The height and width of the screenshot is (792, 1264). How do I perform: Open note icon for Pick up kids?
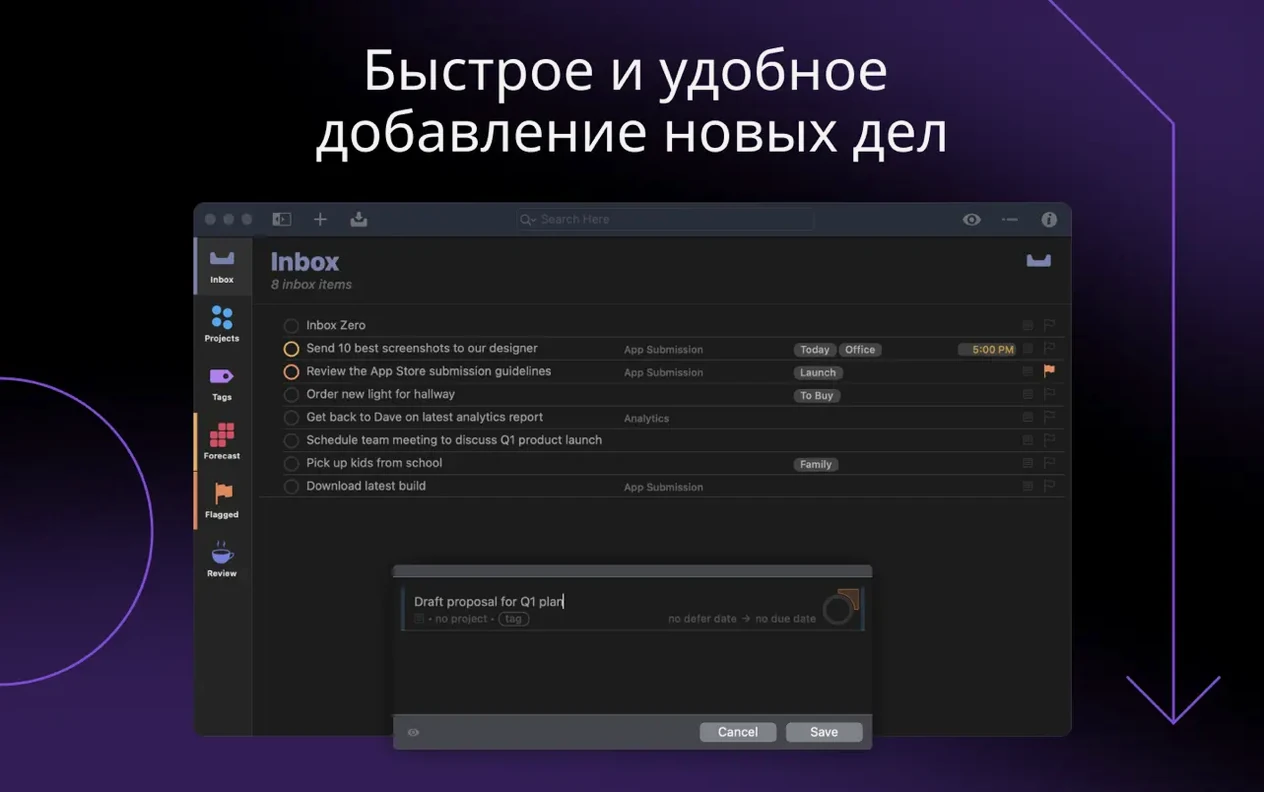click(1027, 463)
